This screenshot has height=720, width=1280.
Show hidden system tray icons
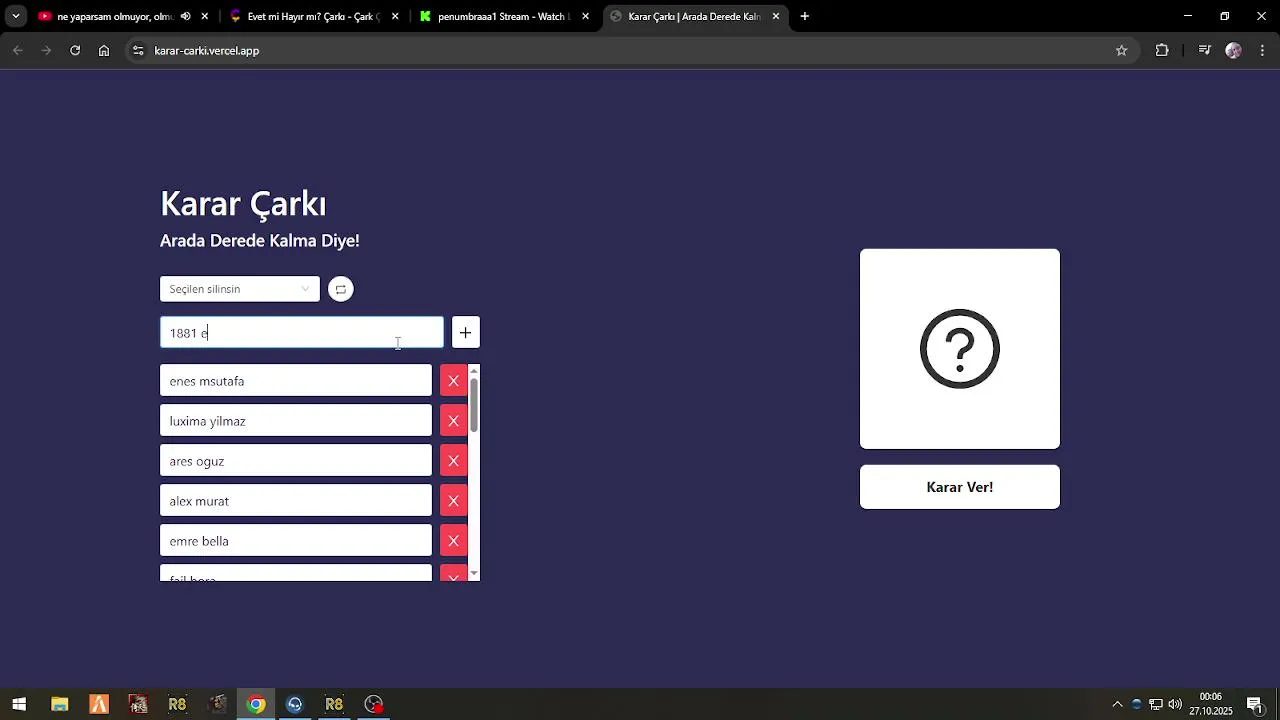pyautogui.click(x=1117, y=704)
